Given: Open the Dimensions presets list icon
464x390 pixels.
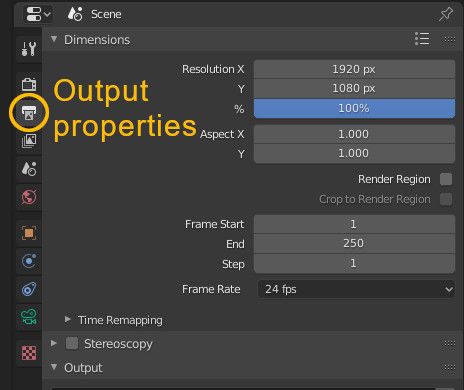Looking at the screenshot, I should coord(422,39).
